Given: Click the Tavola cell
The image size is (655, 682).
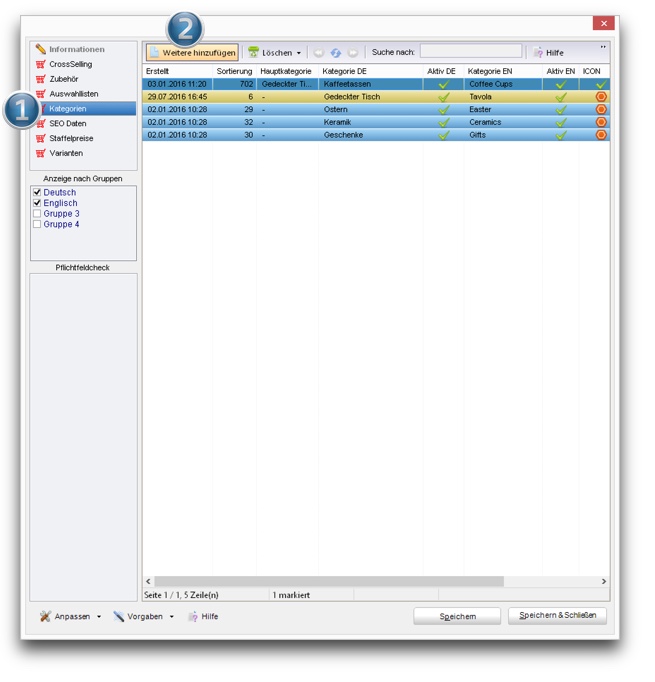Looking at the screenshot, I should (503, 97).
